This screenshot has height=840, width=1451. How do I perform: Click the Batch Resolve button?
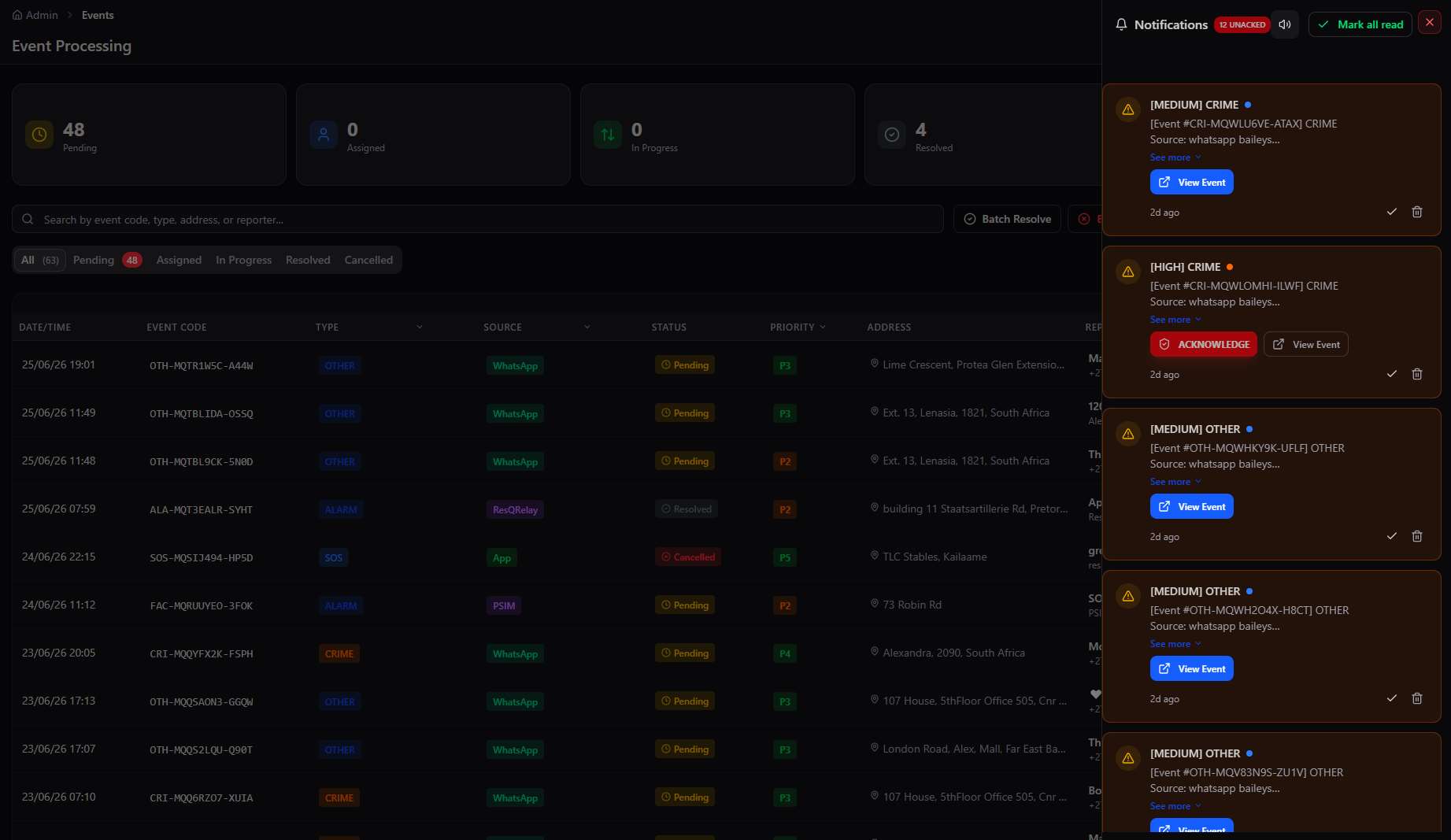[1007, 219]
